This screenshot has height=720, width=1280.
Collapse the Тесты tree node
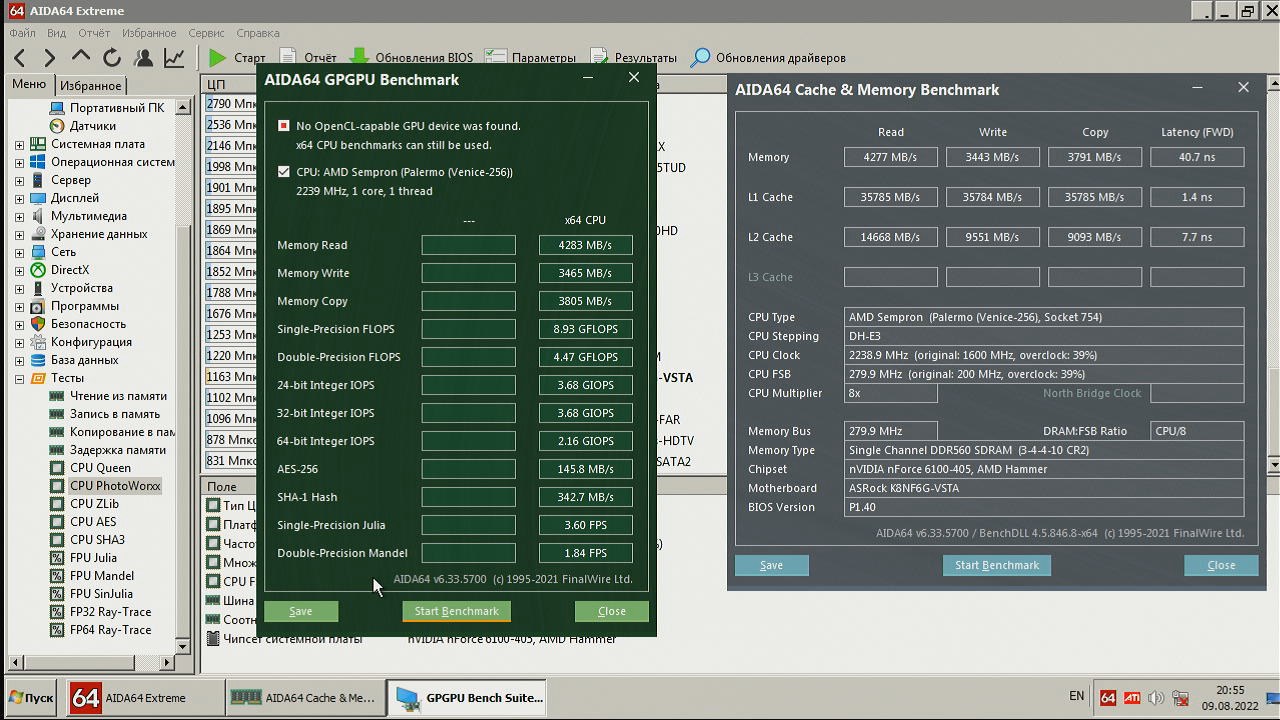point(19,378)
